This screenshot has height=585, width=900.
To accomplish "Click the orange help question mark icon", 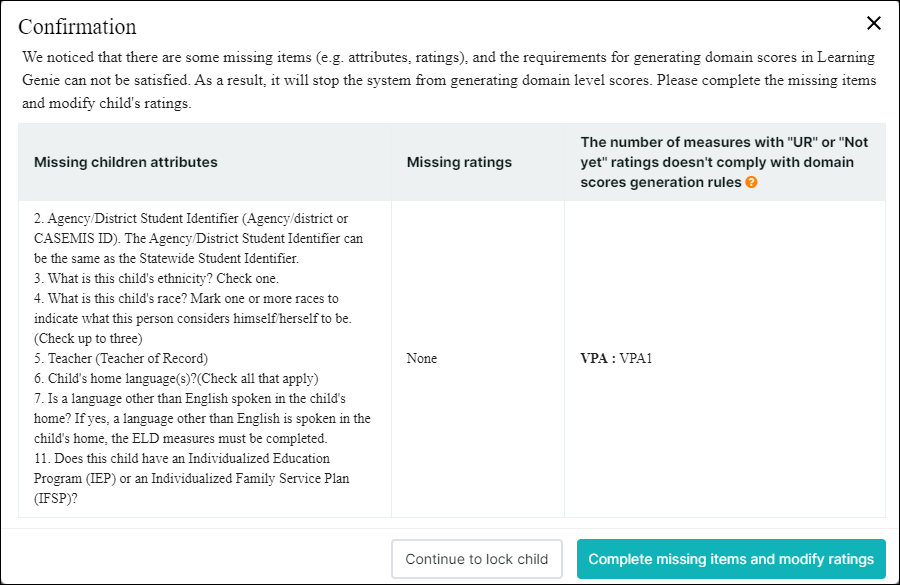I will pos(751,182).
